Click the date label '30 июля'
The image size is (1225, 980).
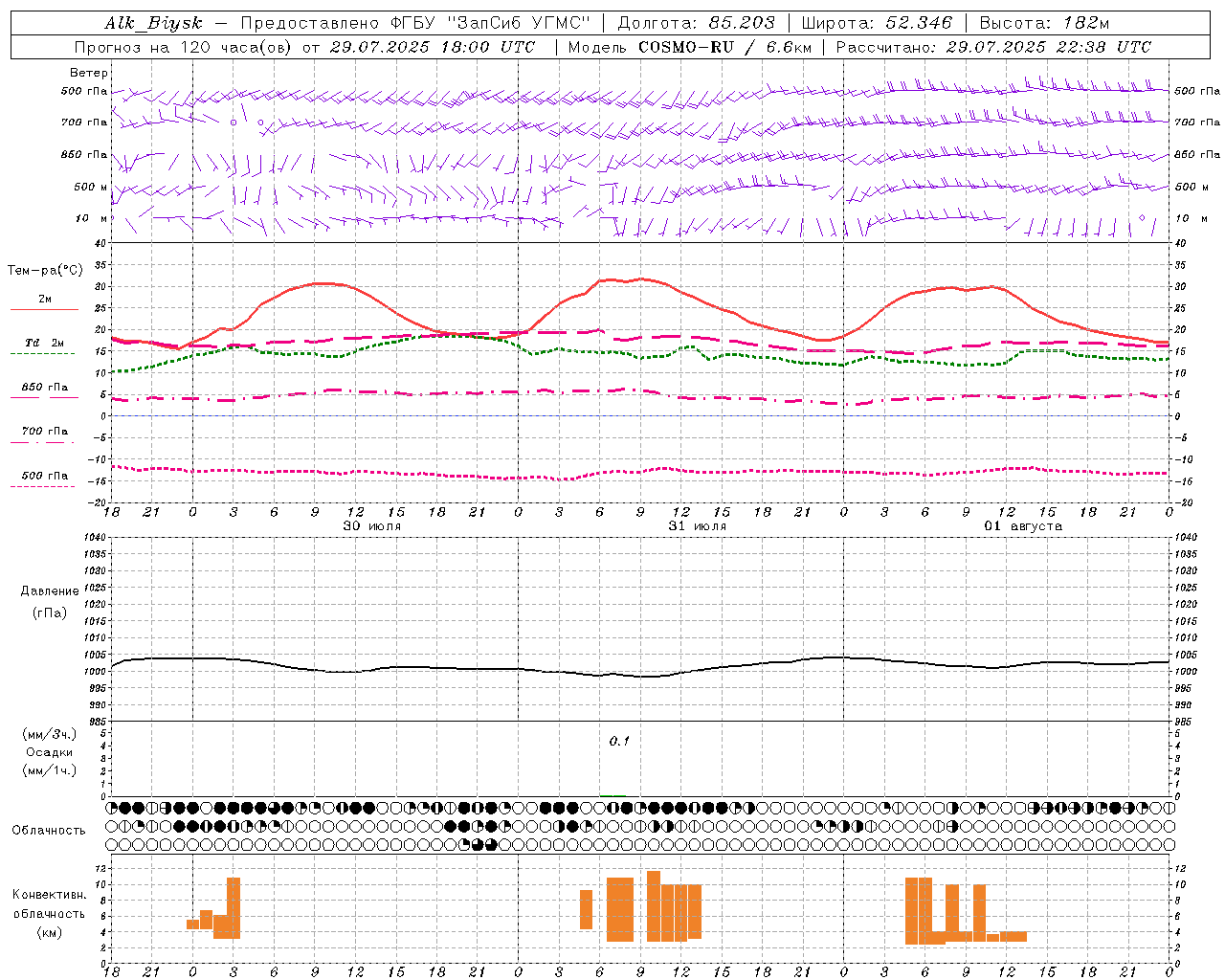pos(371,526)
